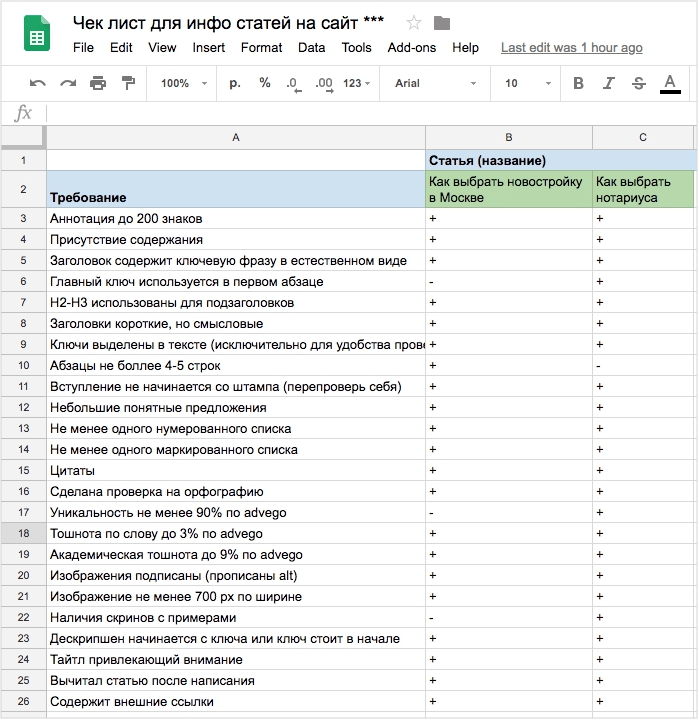The width and height of the screenshot is (698, 719).
Task: Open the text color picker
Action: point(670,83)
